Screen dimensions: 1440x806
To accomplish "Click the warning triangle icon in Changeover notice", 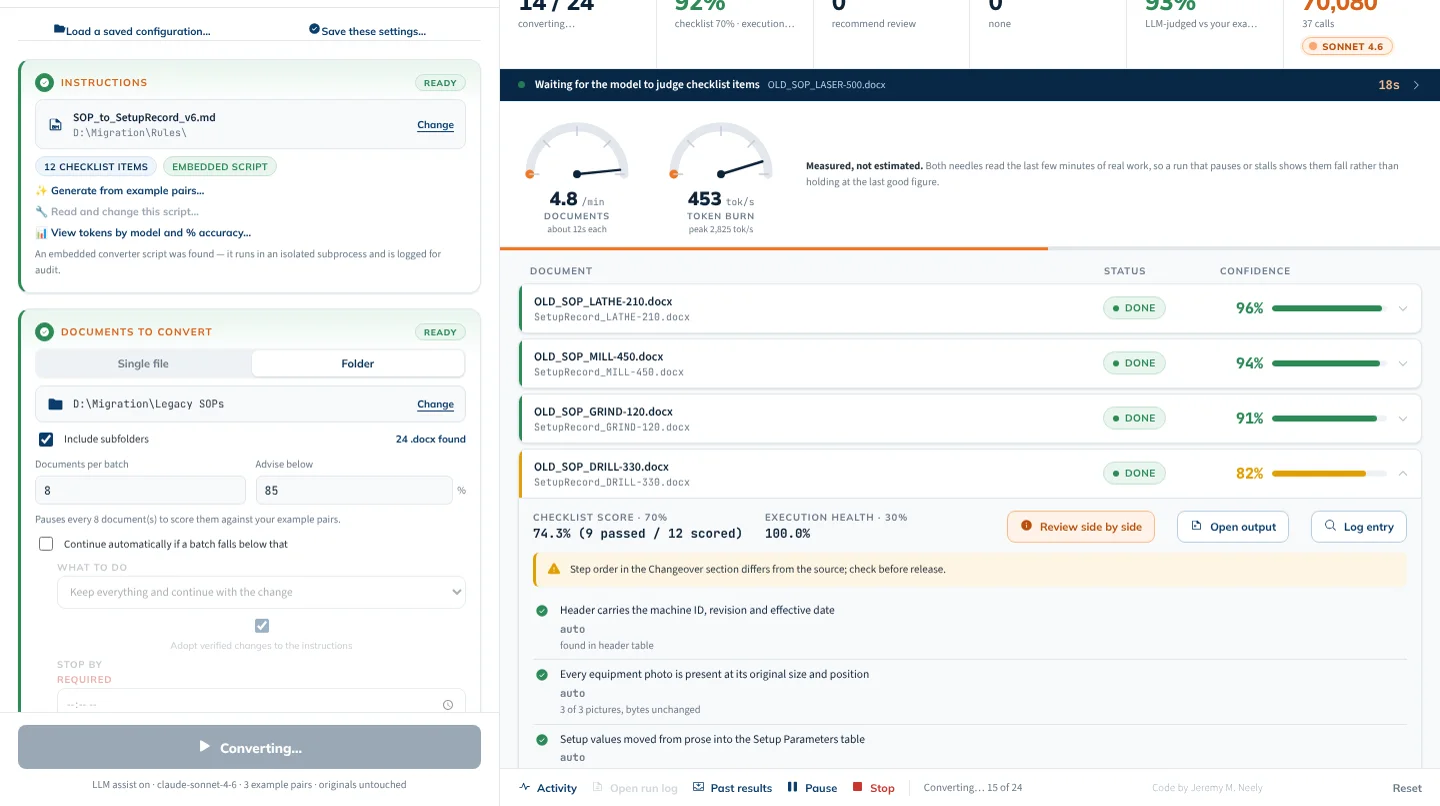I will [553, 569].
